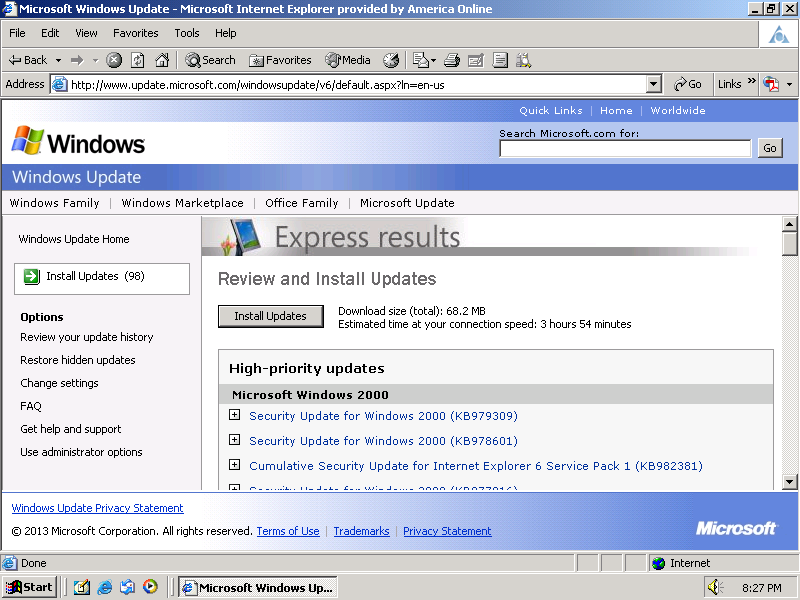Image resolution: width=800 pixels, height=600 pixels.
Task: Click the gray Install Updates button
Action: [270, 316]
